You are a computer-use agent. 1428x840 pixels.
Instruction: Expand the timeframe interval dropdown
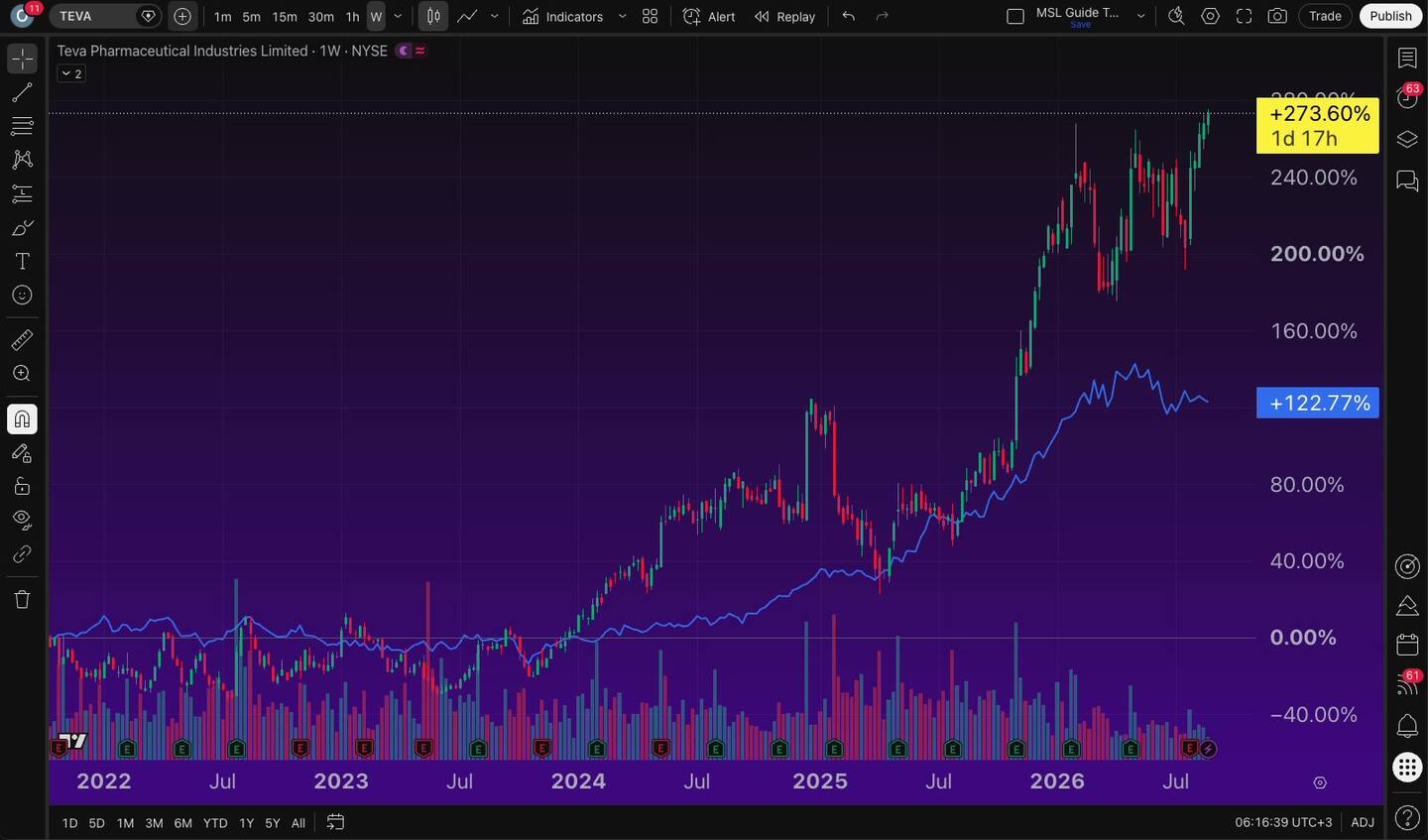[x=399, y=17]
